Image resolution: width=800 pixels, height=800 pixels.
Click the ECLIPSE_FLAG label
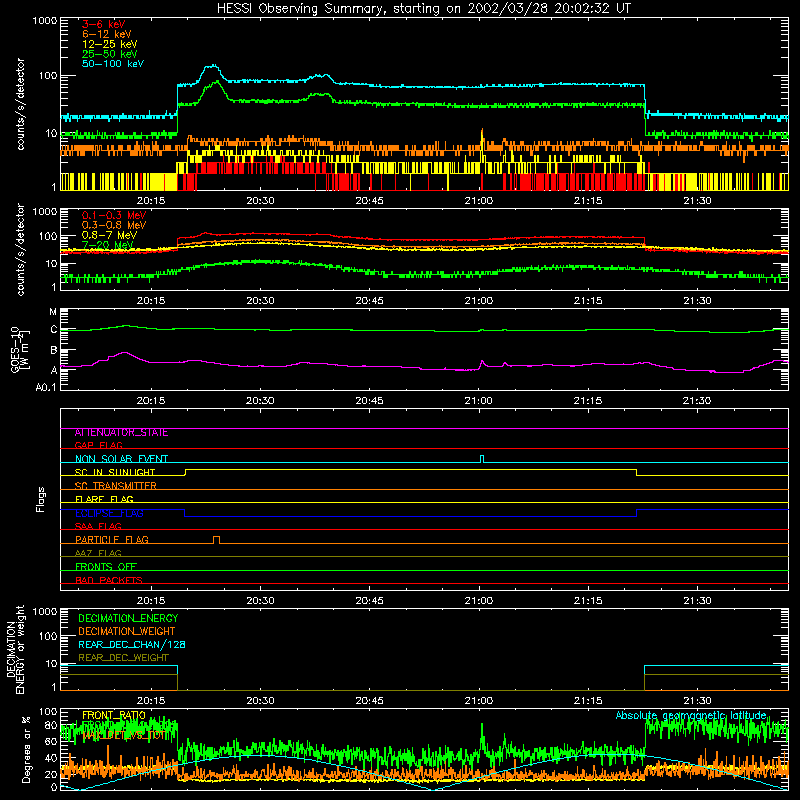point(109,513)
